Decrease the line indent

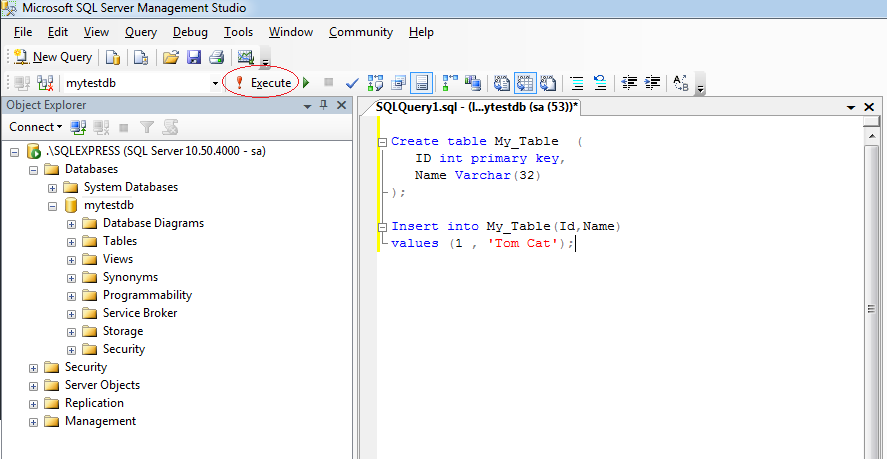(x=629, y=83)
